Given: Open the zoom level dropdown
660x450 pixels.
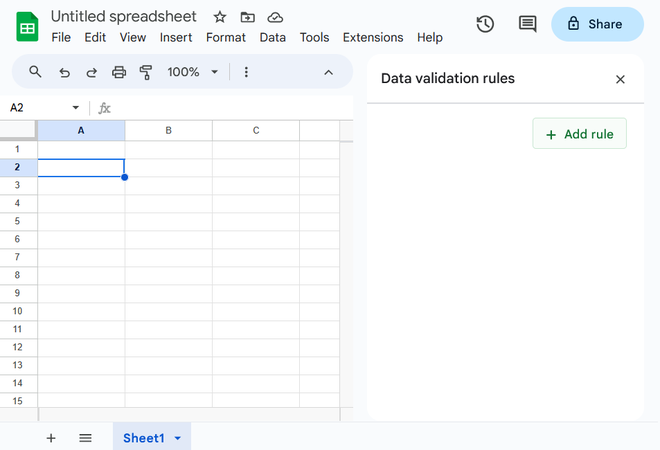Looking at the screenshot, I should pos(192,72).
